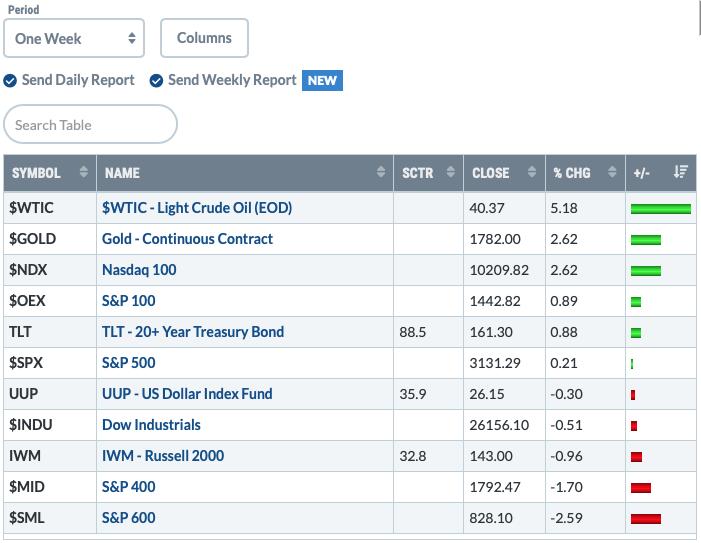The width and height of the screenshot is (701, 543).
Task: Click the percent change 5.18
Action: (564, 208)
